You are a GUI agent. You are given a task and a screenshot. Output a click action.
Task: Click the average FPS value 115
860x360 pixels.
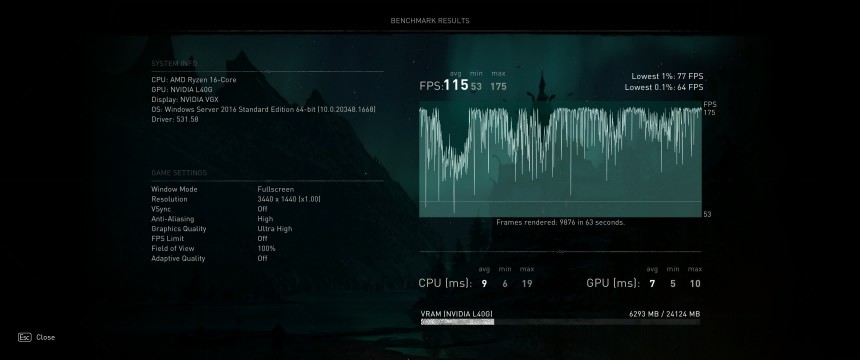point(456,85)
